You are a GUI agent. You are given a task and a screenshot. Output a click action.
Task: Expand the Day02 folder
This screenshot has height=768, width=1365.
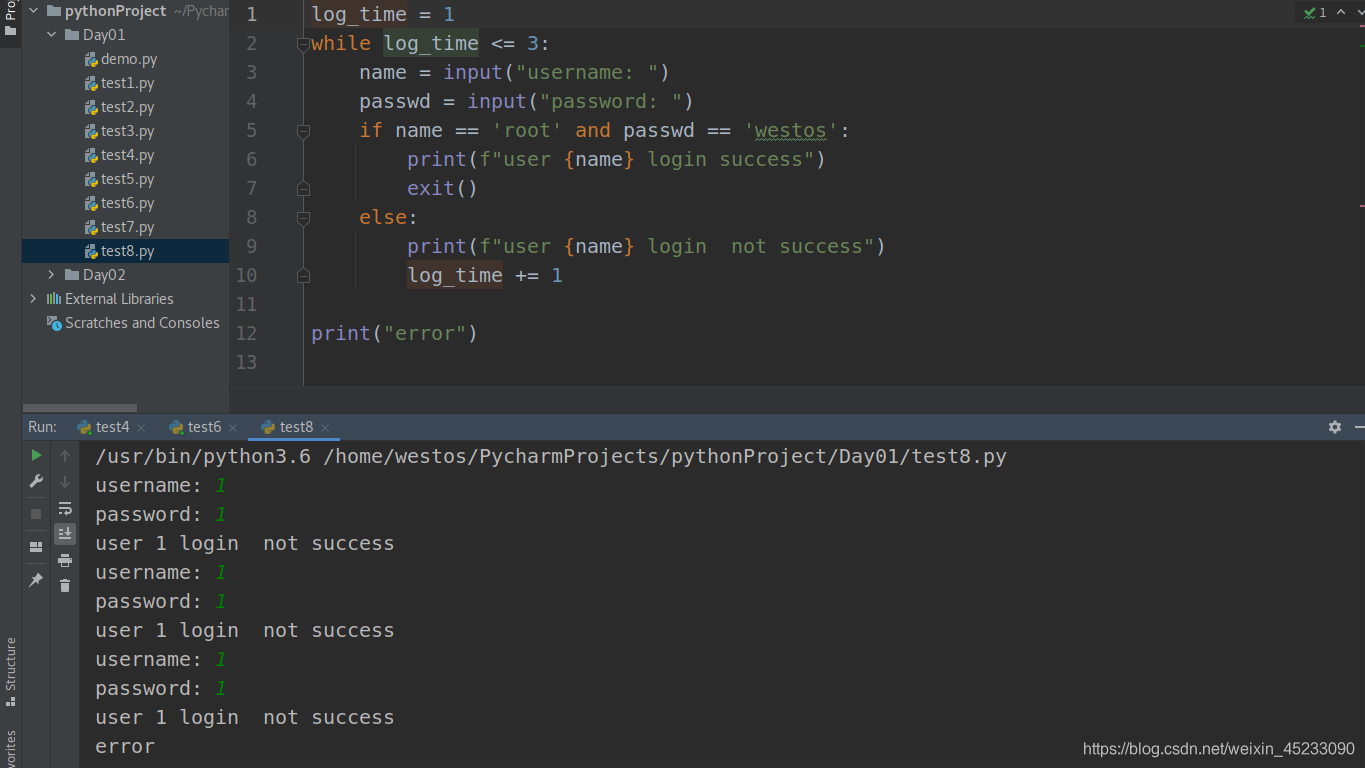(x=52, y=275)
